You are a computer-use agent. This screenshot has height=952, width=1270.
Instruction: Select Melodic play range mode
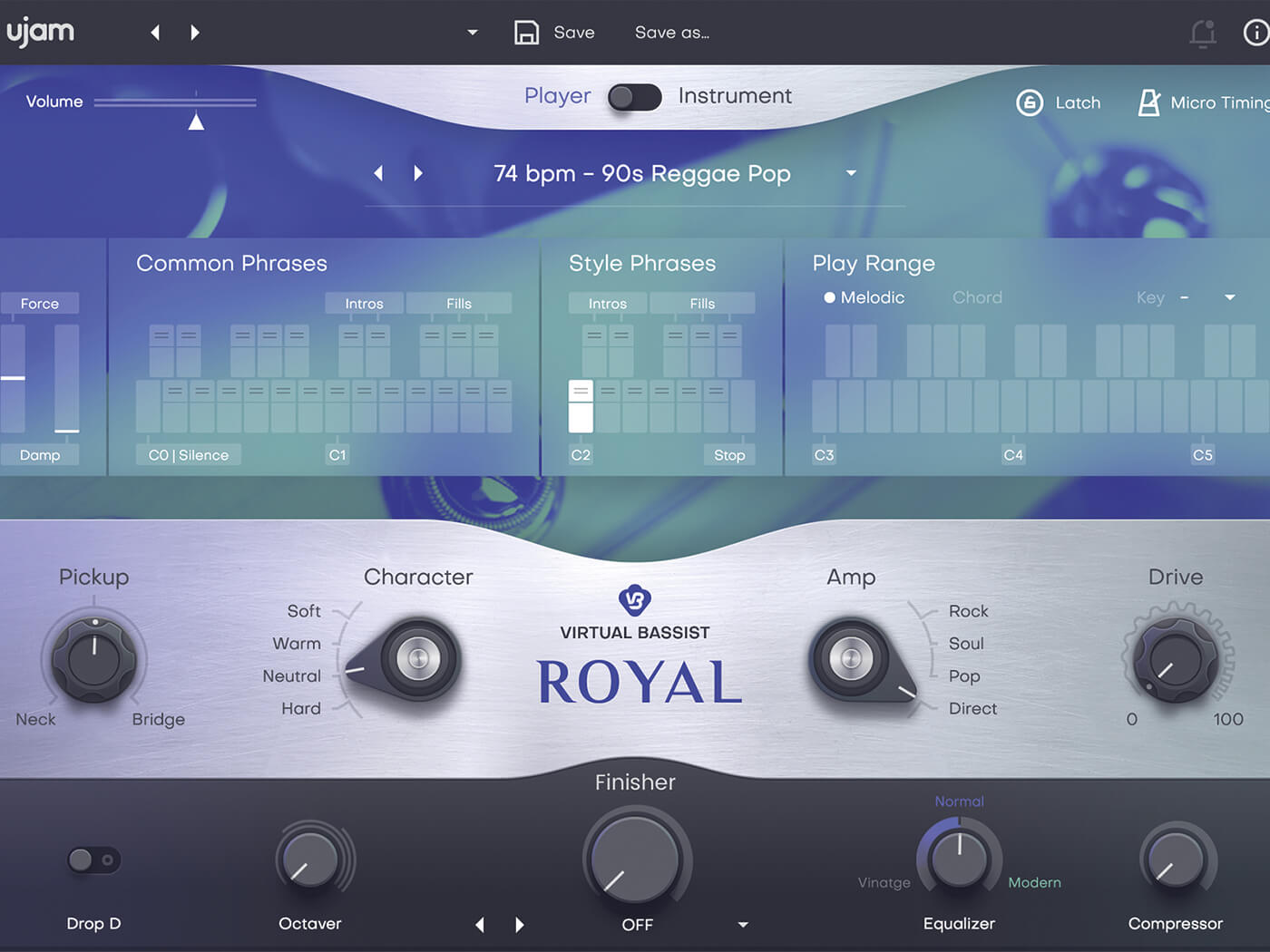[864, 297]
